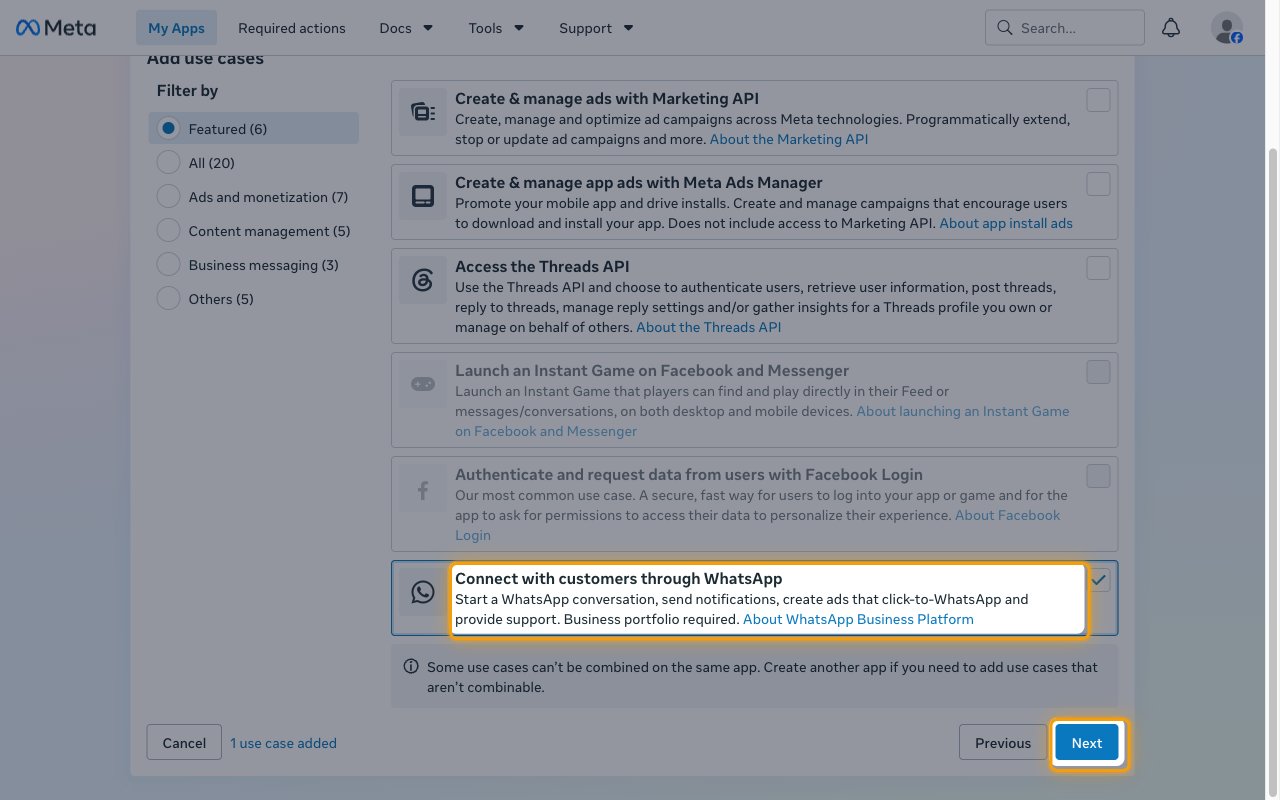The image size is (1280, 800).
Task: Select Ads and monetization (7) filter
Action: point(253,197)
